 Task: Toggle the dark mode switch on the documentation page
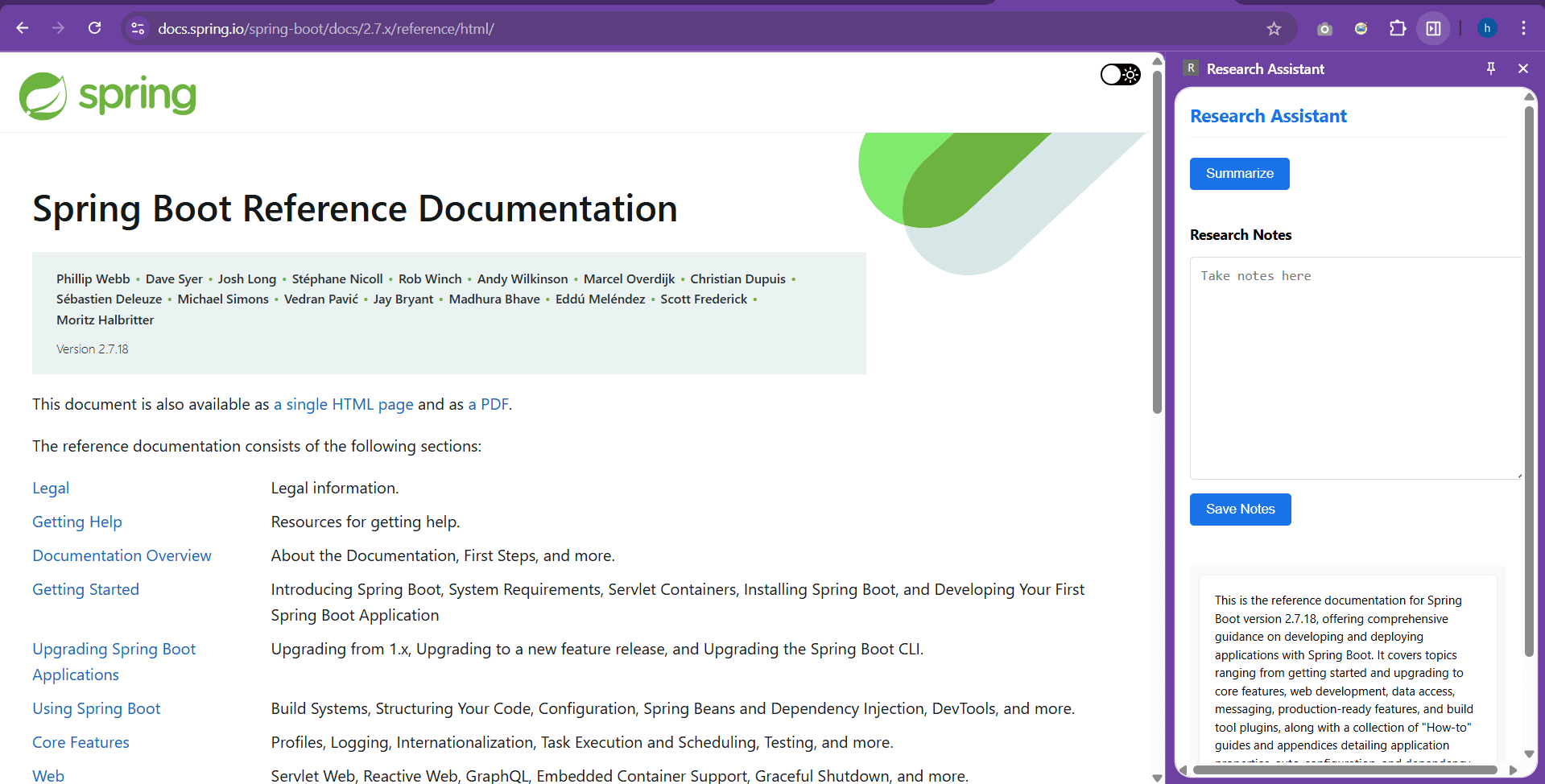(1120, 74)
